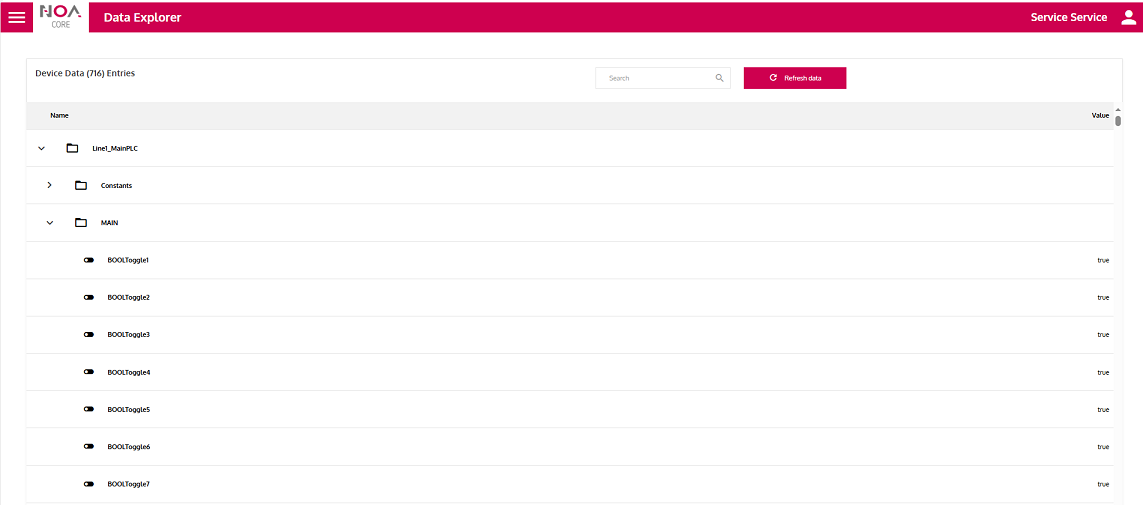1143x505 pixels.
Task: Click the toggle icon beside BOOLToggle6
Action: (89, 446)
